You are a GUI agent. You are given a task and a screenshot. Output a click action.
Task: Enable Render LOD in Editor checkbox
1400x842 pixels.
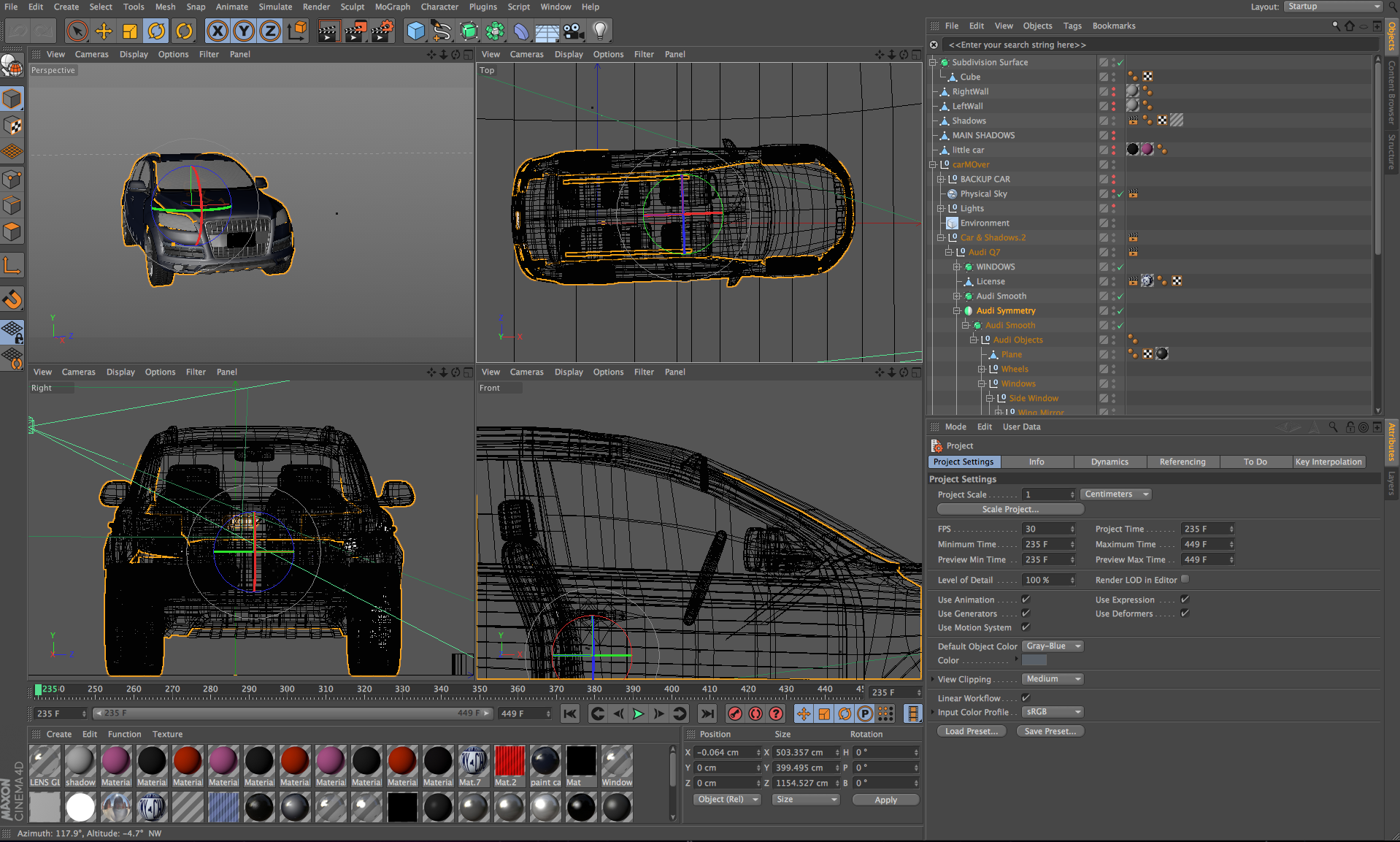(x=1185, y=579)
